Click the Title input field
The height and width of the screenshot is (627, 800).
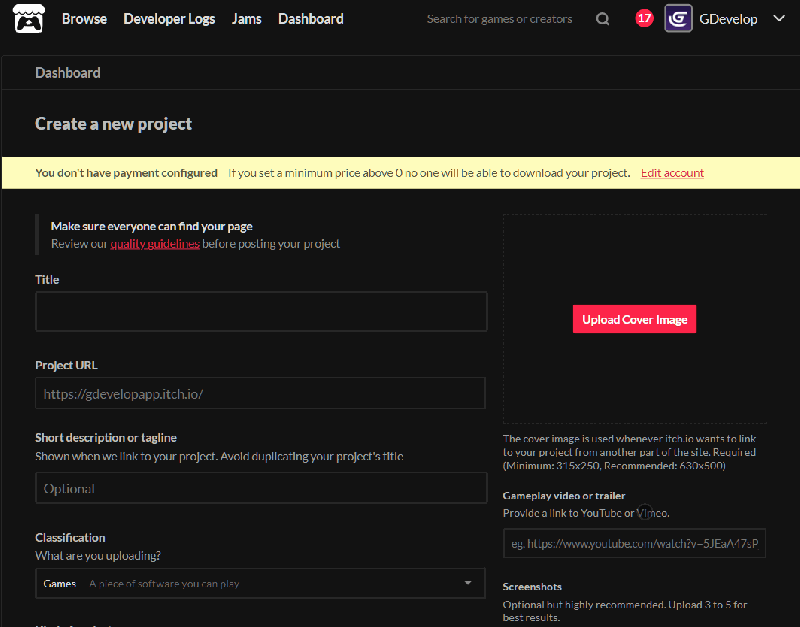click(260, 311)
